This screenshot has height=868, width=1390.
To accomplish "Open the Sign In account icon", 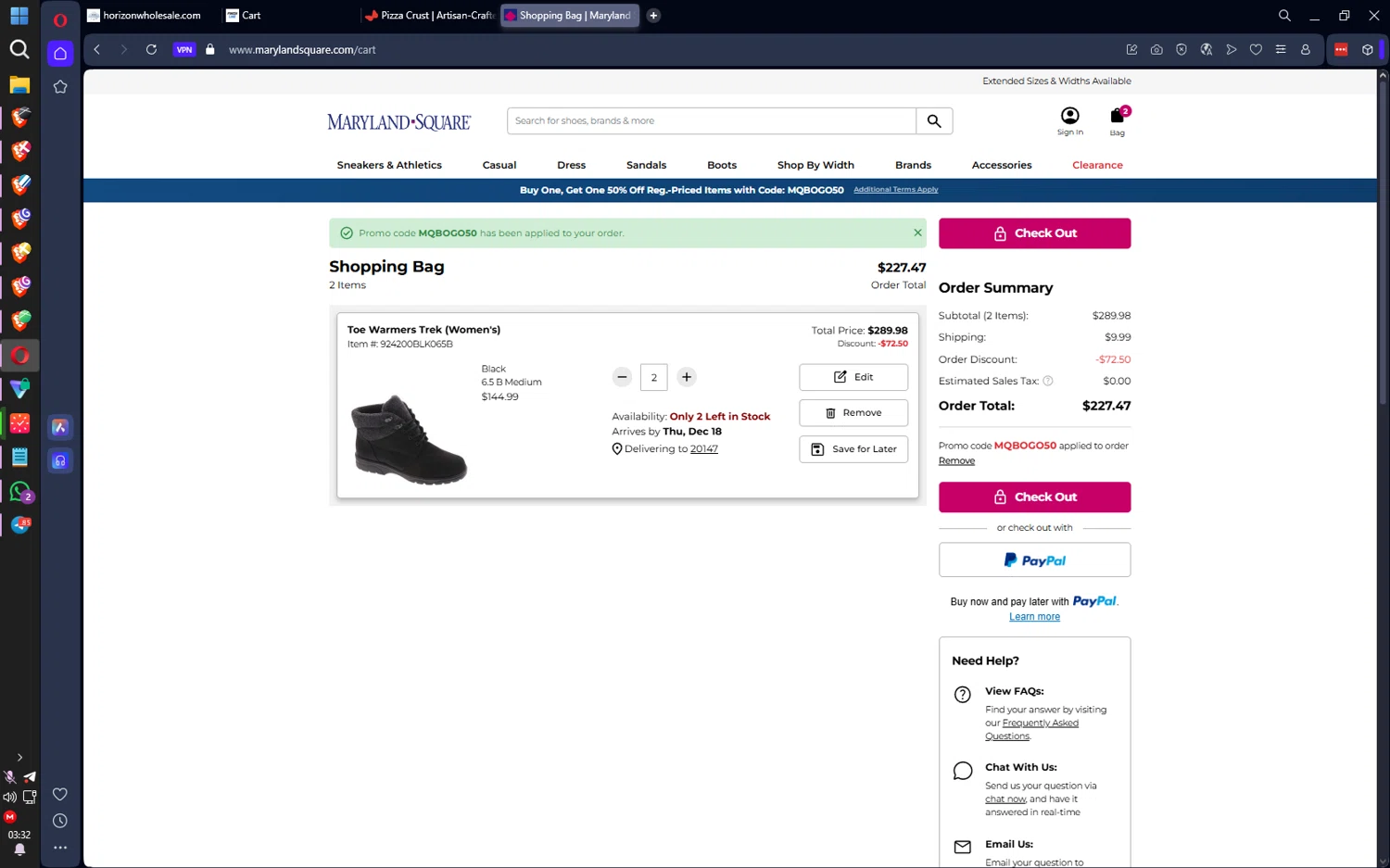I will pos(1069,120).
